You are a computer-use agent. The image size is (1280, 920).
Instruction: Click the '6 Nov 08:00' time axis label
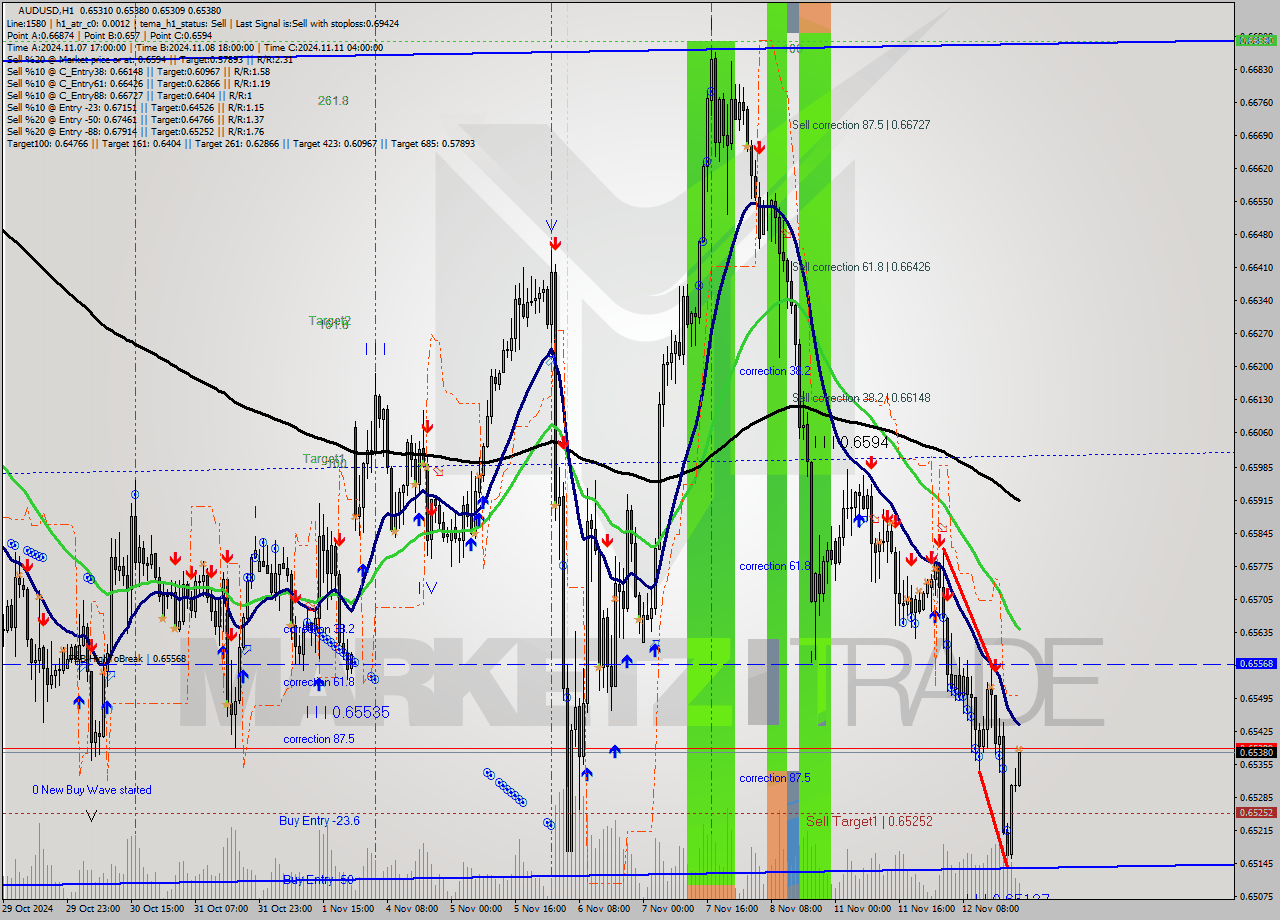click(x=604, y=909)
